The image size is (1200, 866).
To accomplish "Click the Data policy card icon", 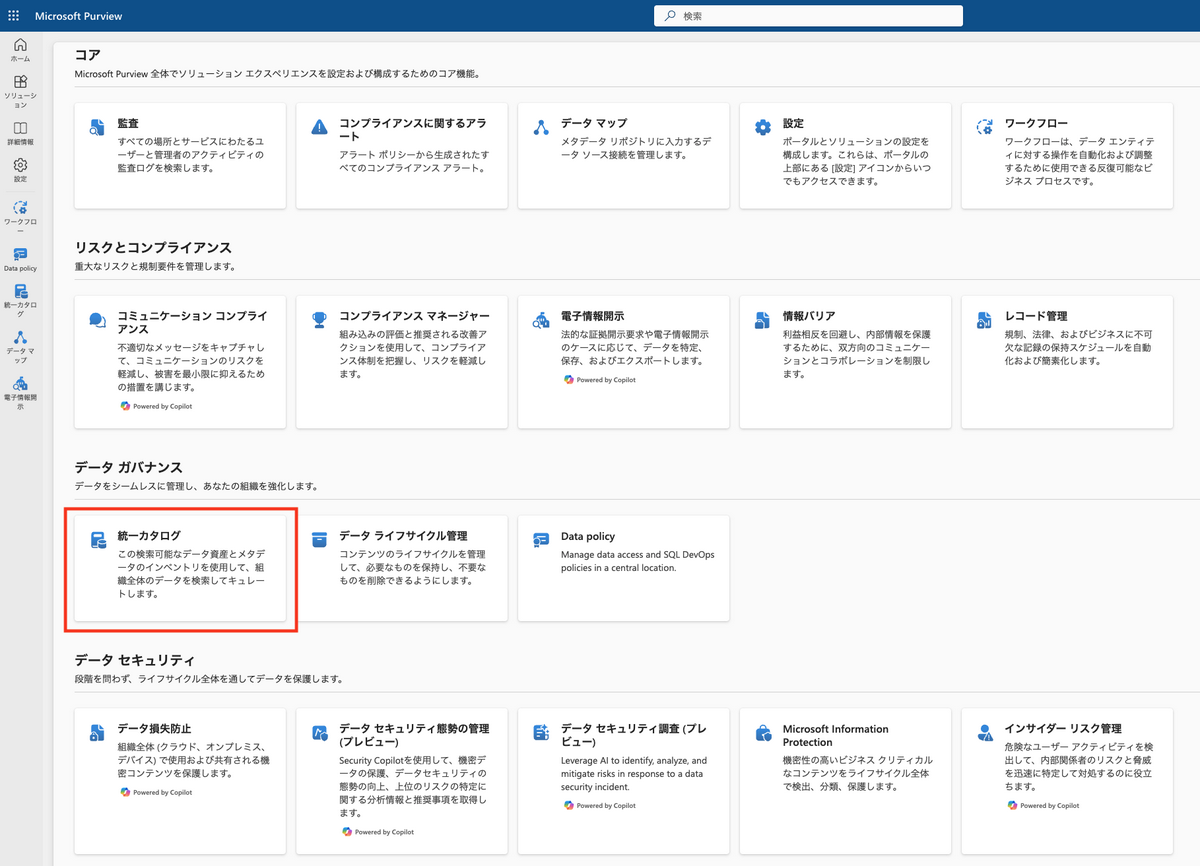I will (x=541, y=540).
